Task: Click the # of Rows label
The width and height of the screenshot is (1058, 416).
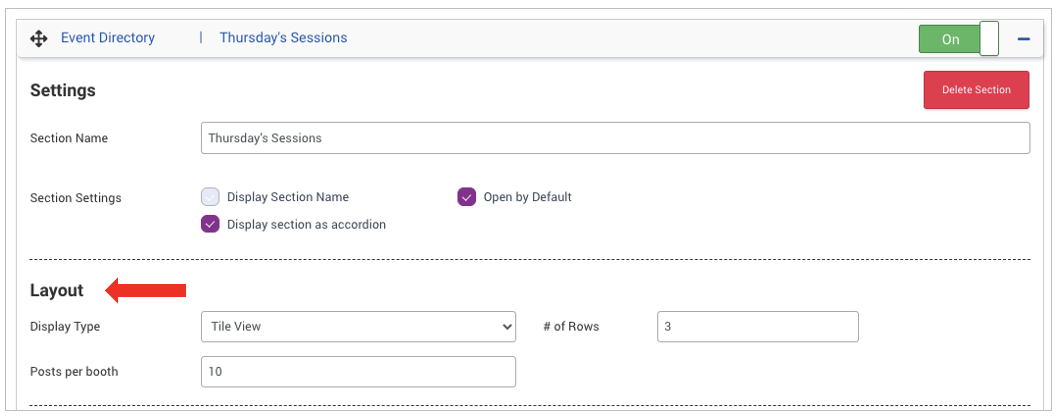Action: 571,327
